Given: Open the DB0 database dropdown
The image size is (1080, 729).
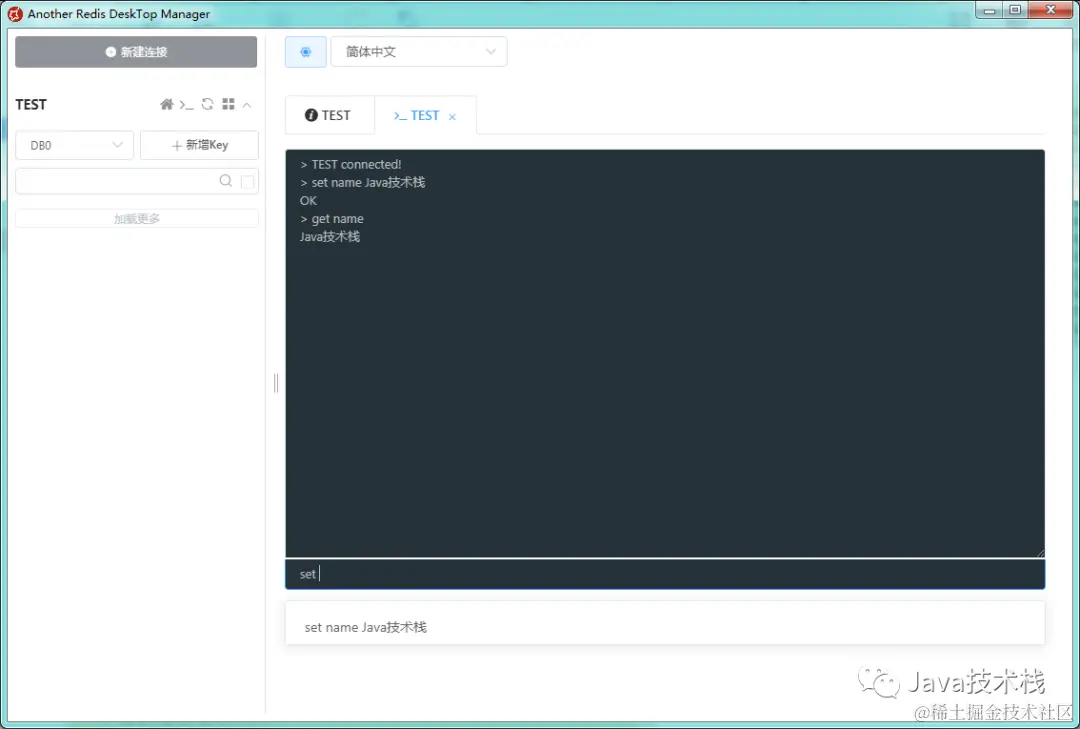Looking at the screenshot, I should point(74,145).
